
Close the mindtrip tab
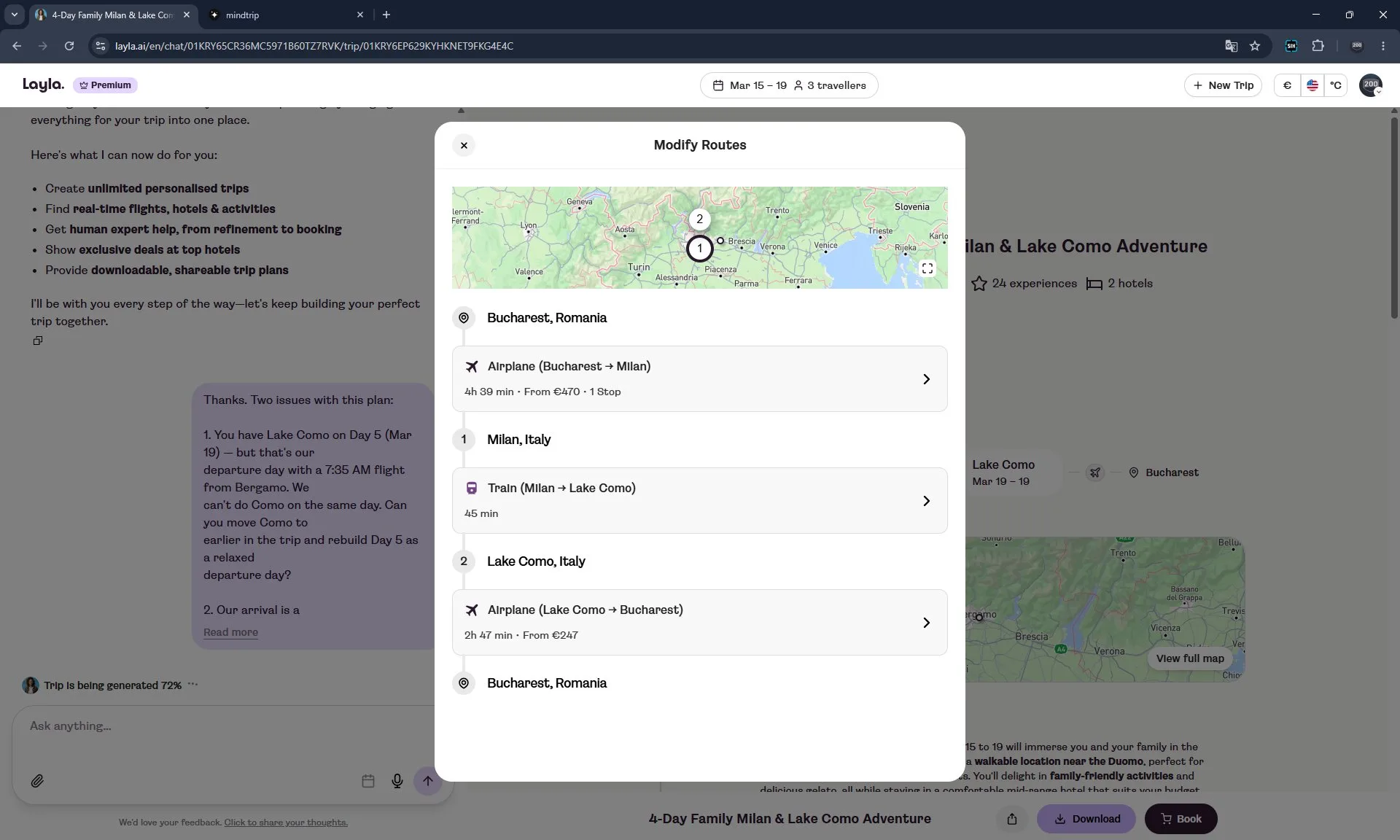(359, 15)
